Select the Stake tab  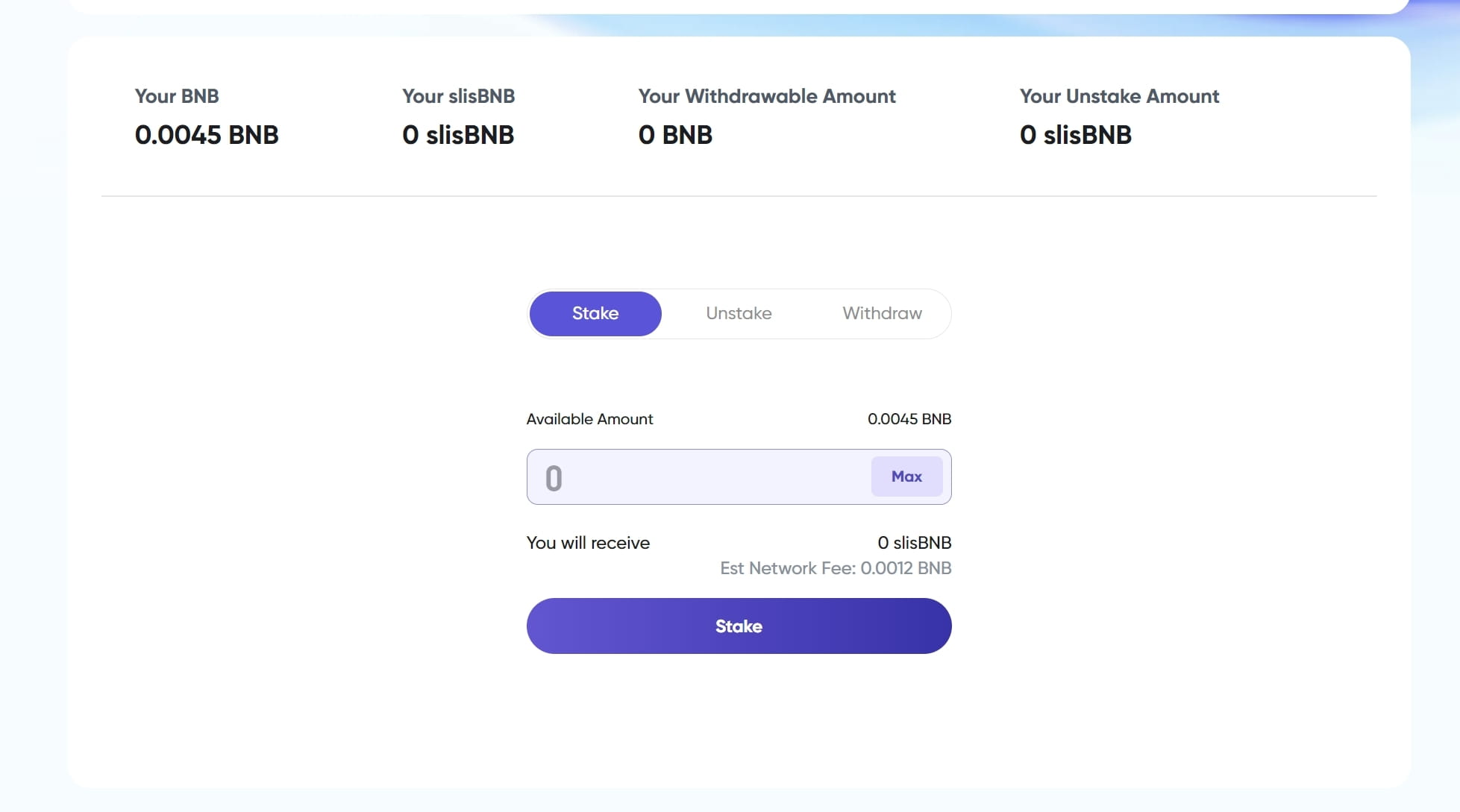[x=595, y=313]
